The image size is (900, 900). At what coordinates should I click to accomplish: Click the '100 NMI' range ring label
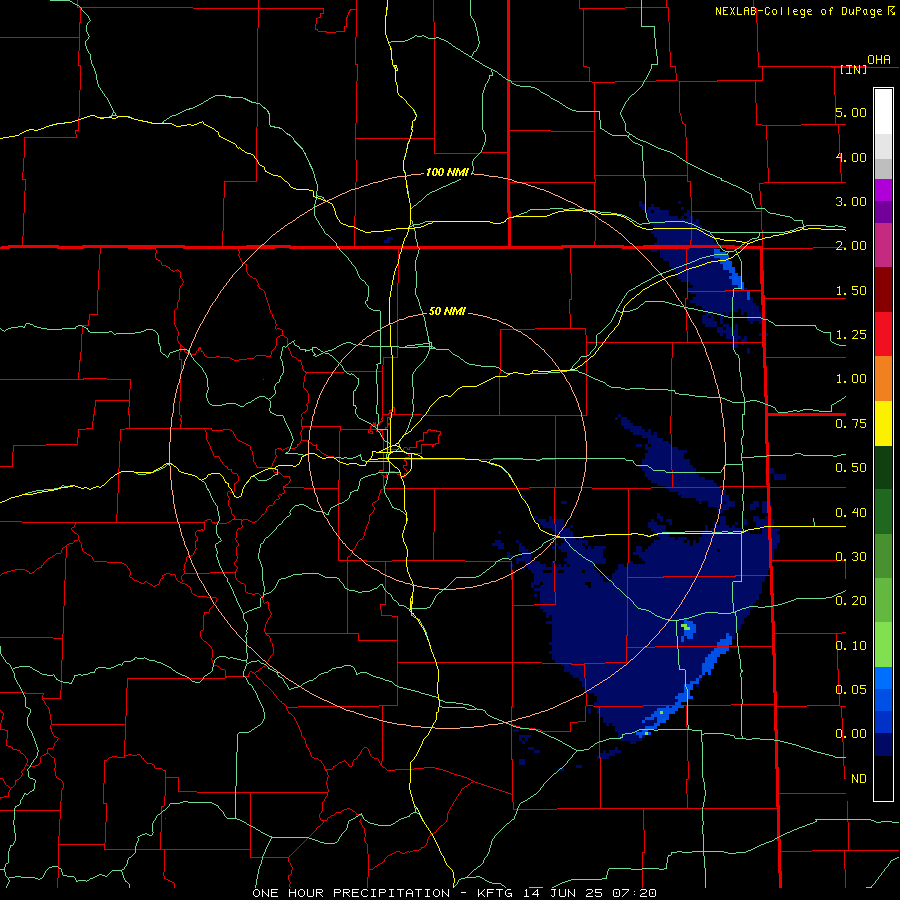(x=447, y=172)
